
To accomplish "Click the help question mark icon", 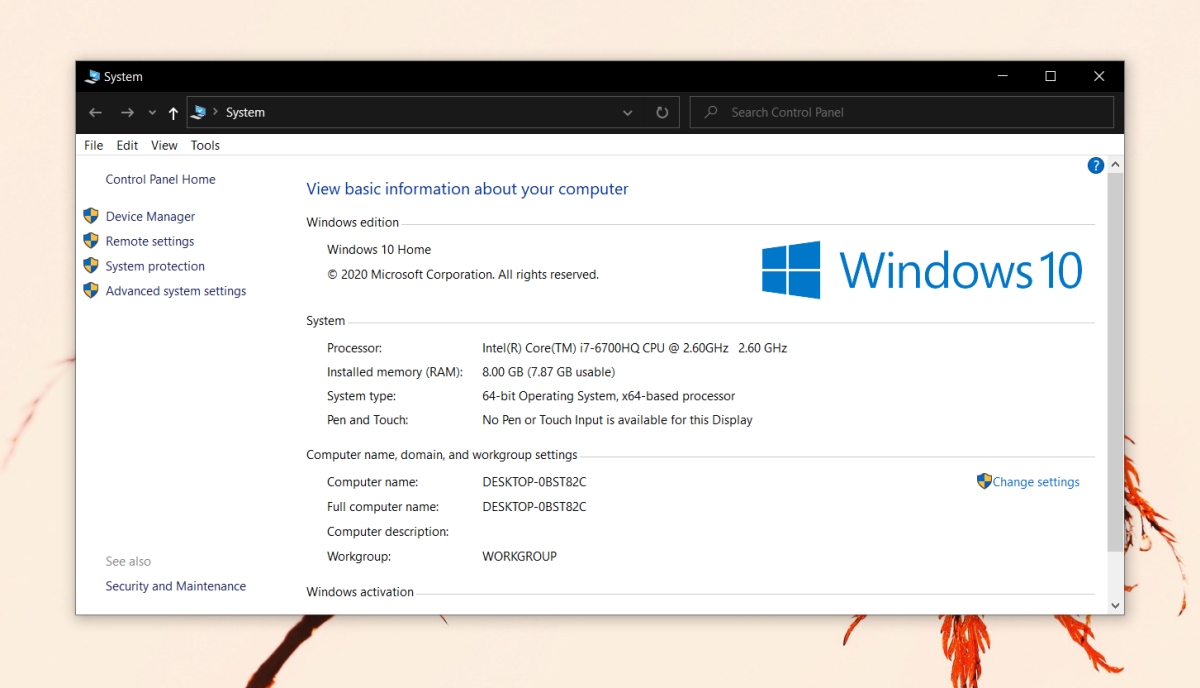I will click(1095, 165).
